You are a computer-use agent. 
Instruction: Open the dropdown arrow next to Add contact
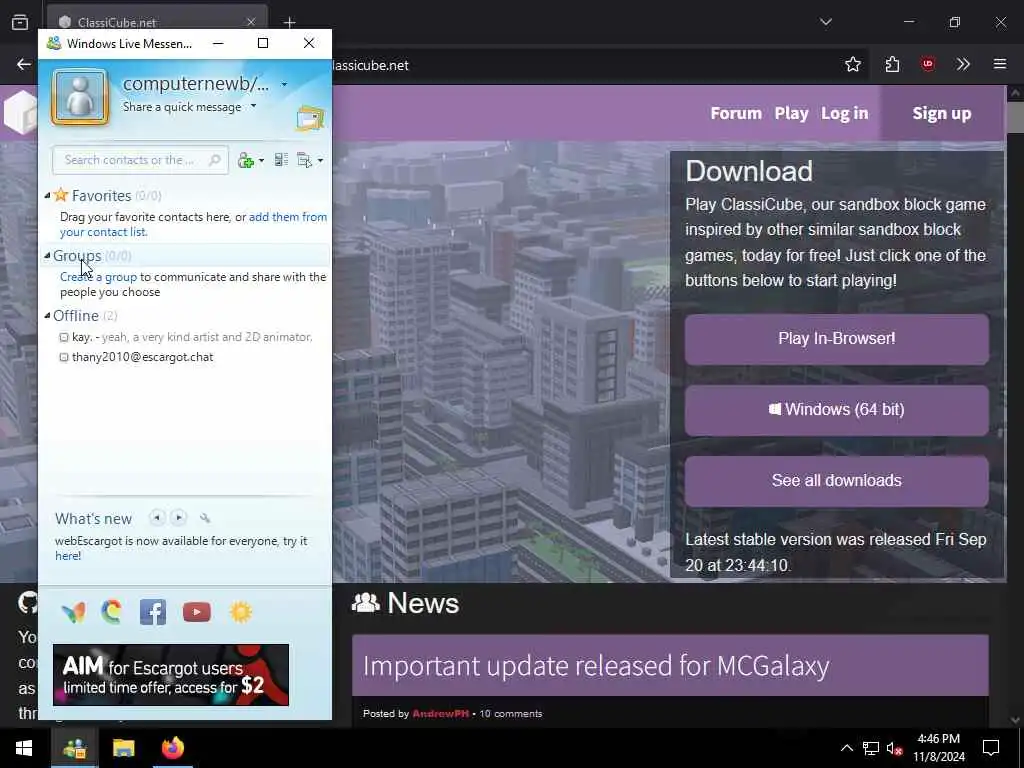pos(261,161)
